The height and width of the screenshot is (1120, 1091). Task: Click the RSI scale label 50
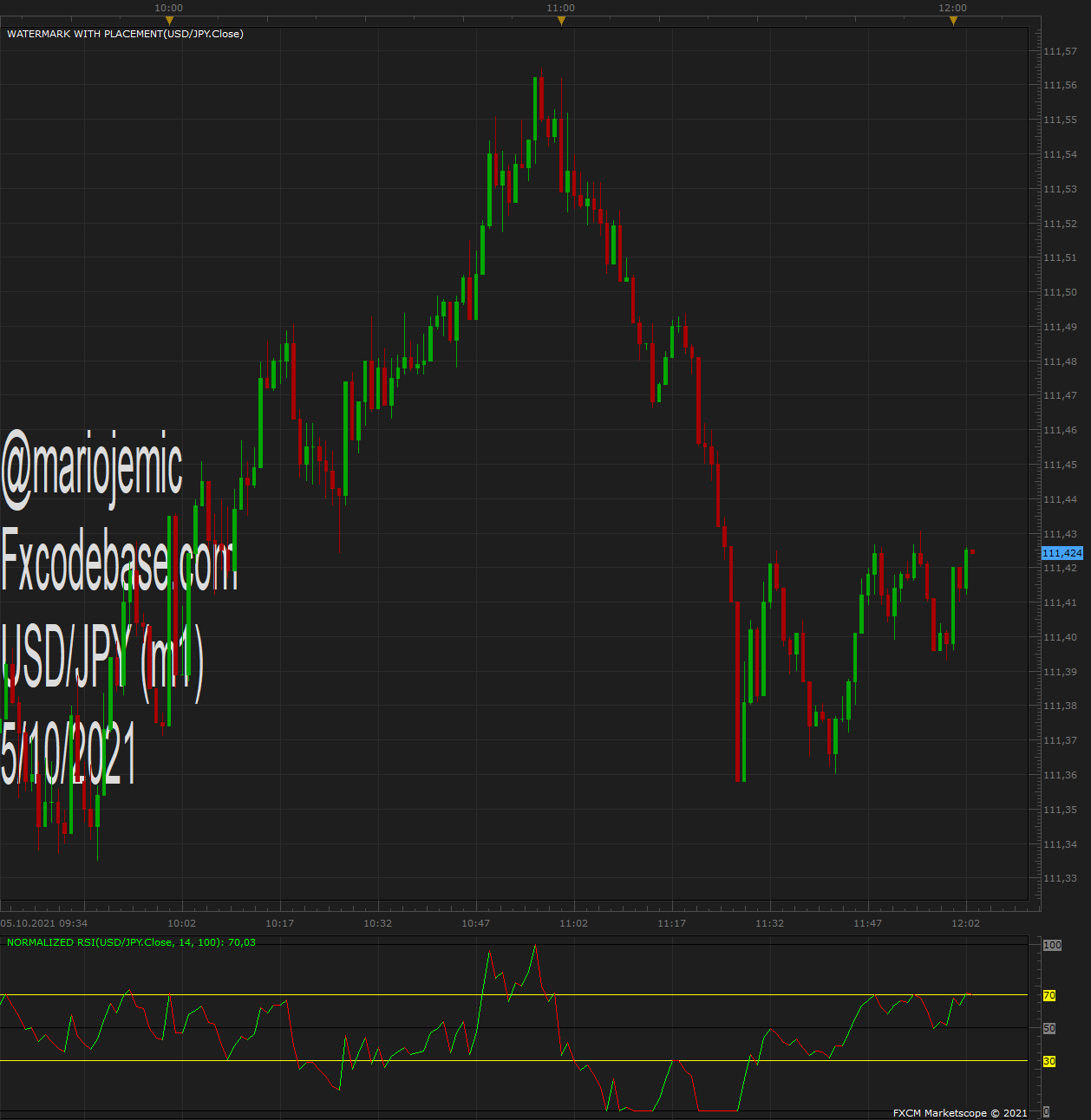pos(1049,1028)
